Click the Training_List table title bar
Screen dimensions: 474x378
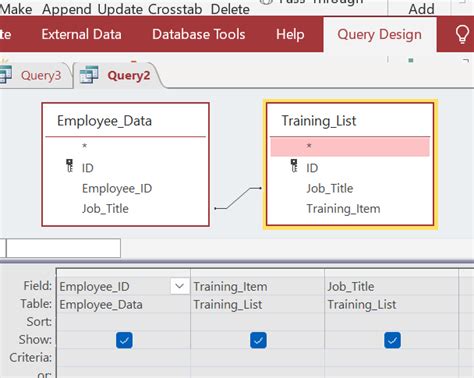point(350,120)
